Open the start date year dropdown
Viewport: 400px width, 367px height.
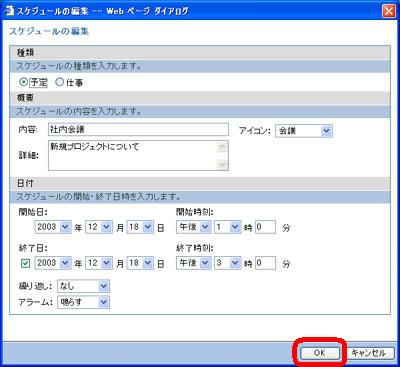click(x=53, y=227)
